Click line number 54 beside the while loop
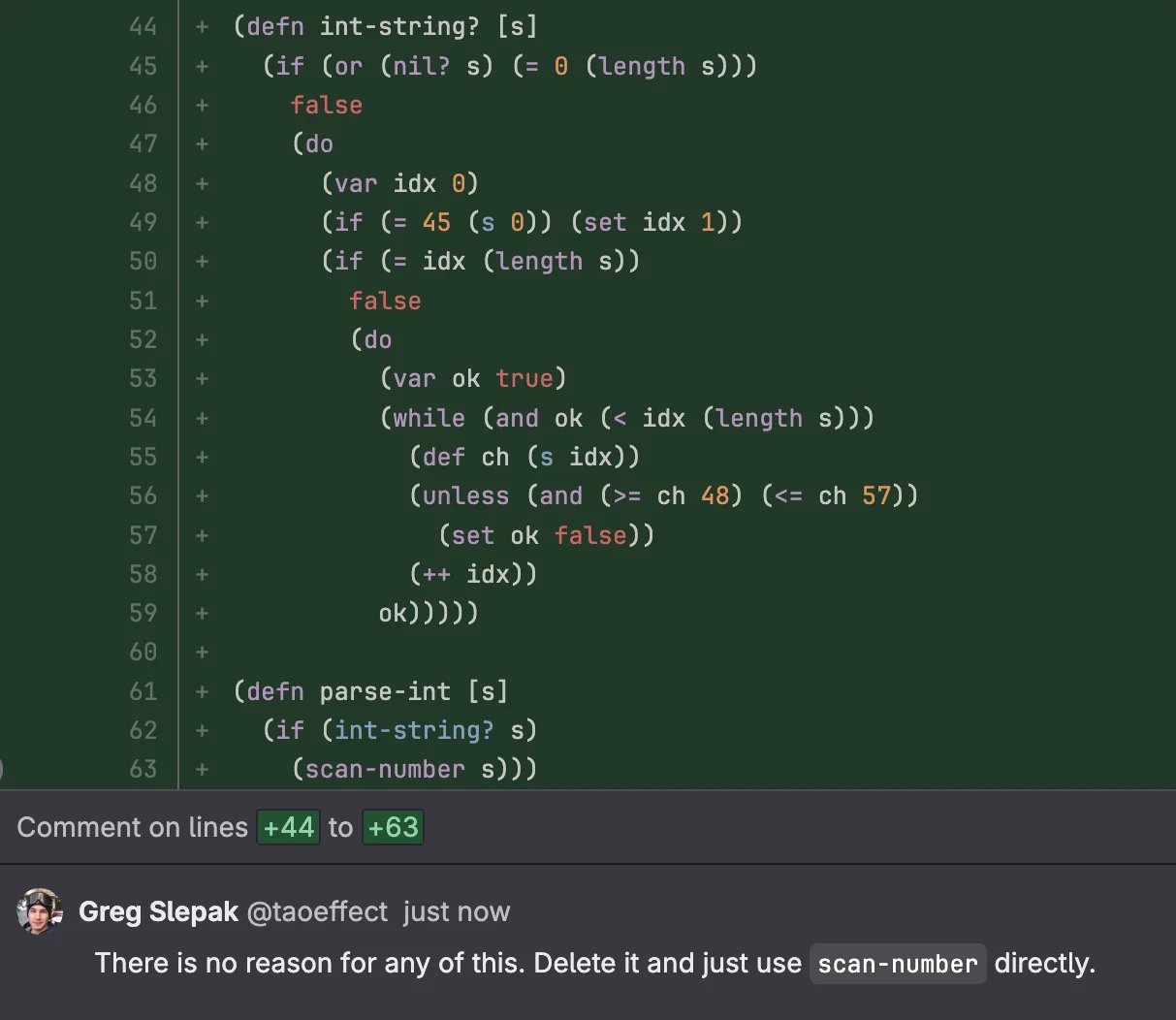 pos(143,418)
